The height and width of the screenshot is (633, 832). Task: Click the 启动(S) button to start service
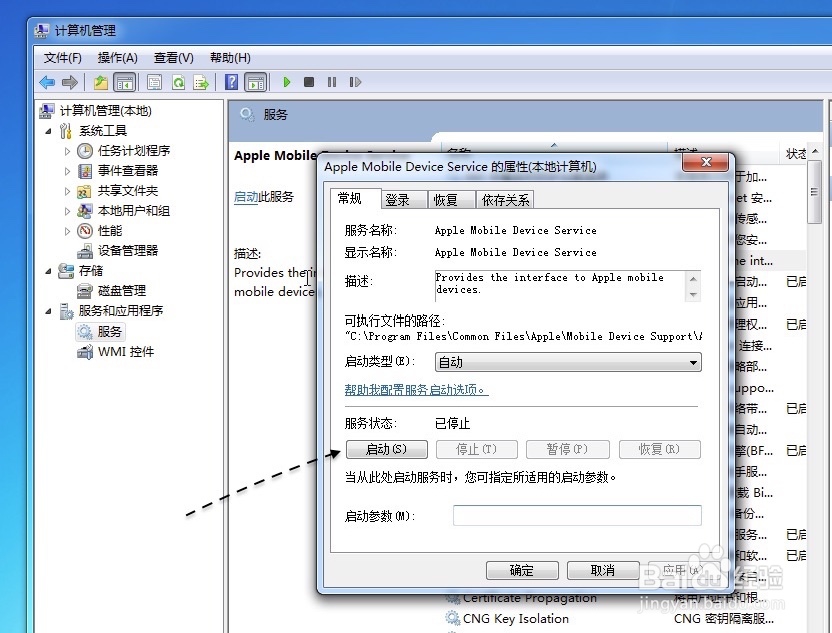coord(386,449)
